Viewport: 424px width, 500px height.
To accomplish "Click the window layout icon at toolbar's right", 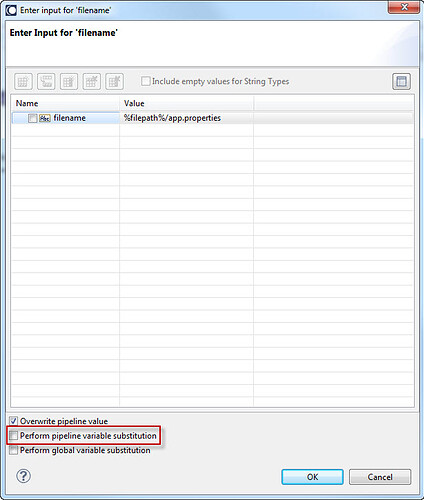I will (401, 81).
